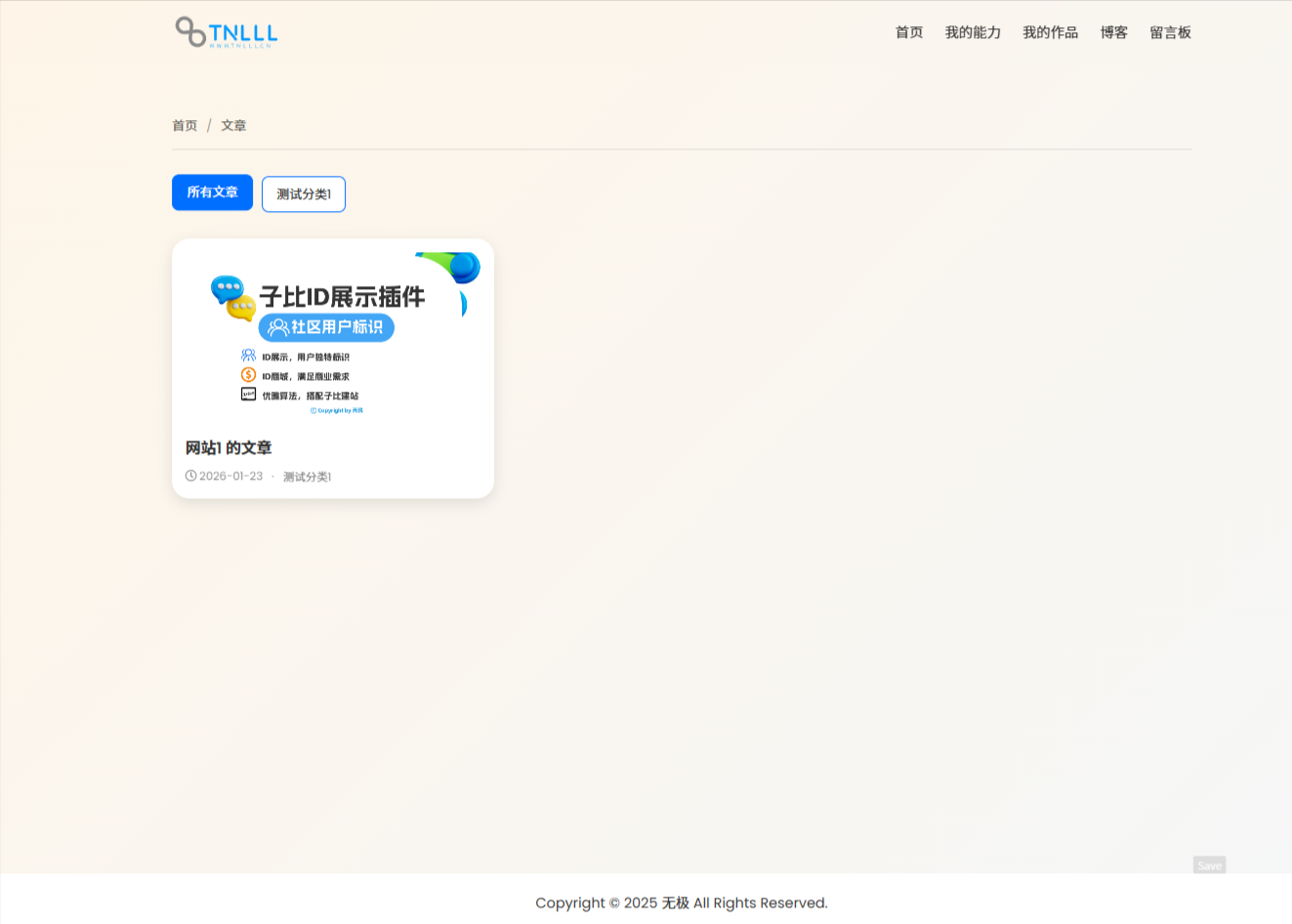
Task: Open the article titled 网站1 的文章
Action: click(229, 447)
